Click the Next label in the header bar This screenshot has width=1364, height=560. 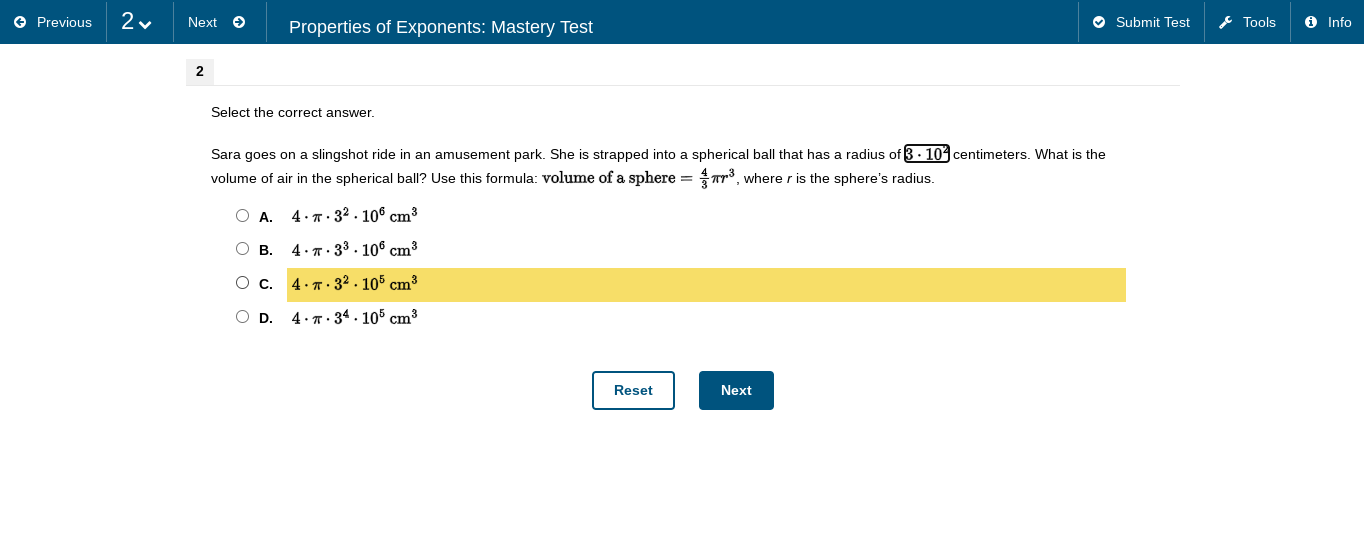[x=202, y=22]
